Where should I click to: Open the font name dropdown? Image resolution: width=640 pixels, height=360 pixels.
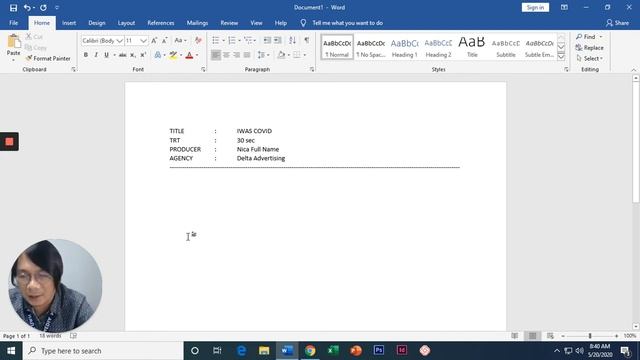pos(119,41)
